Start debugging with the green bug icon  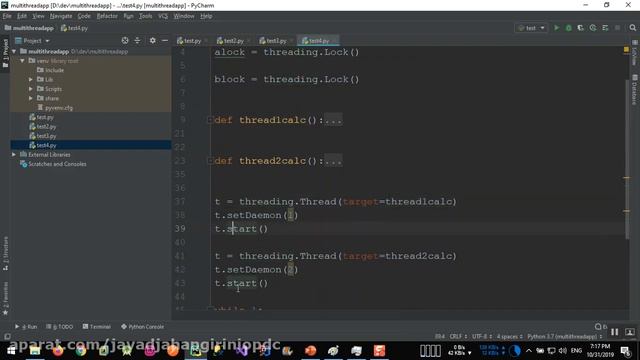[569, 28]
